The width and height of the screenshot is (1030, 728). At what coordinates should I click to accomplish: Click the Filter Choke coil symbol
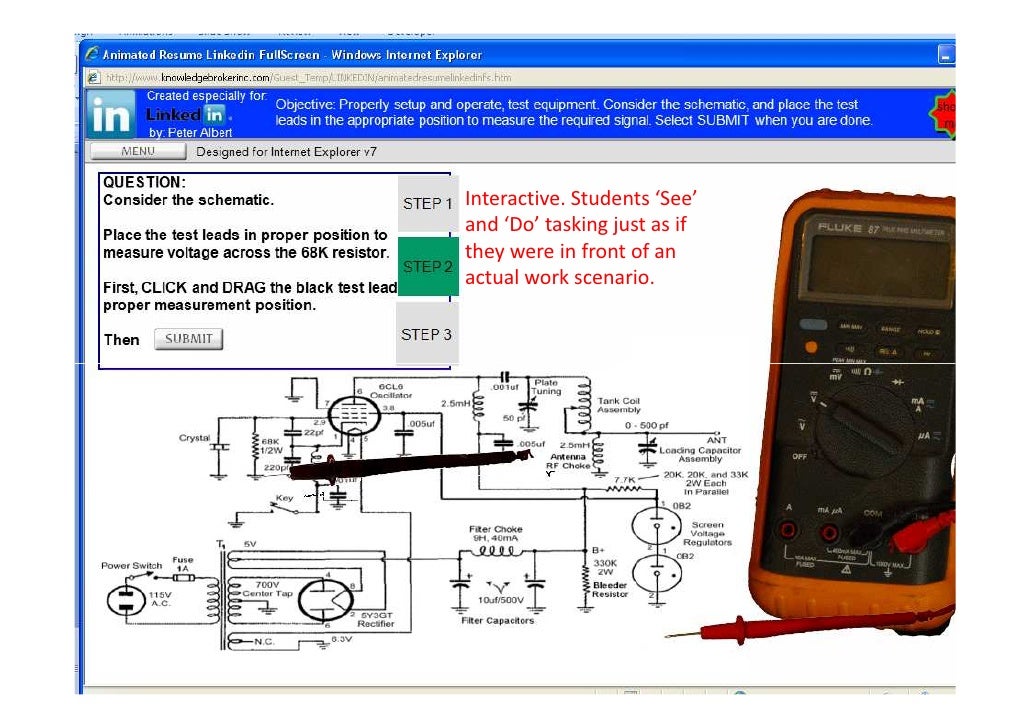[496, 551]
